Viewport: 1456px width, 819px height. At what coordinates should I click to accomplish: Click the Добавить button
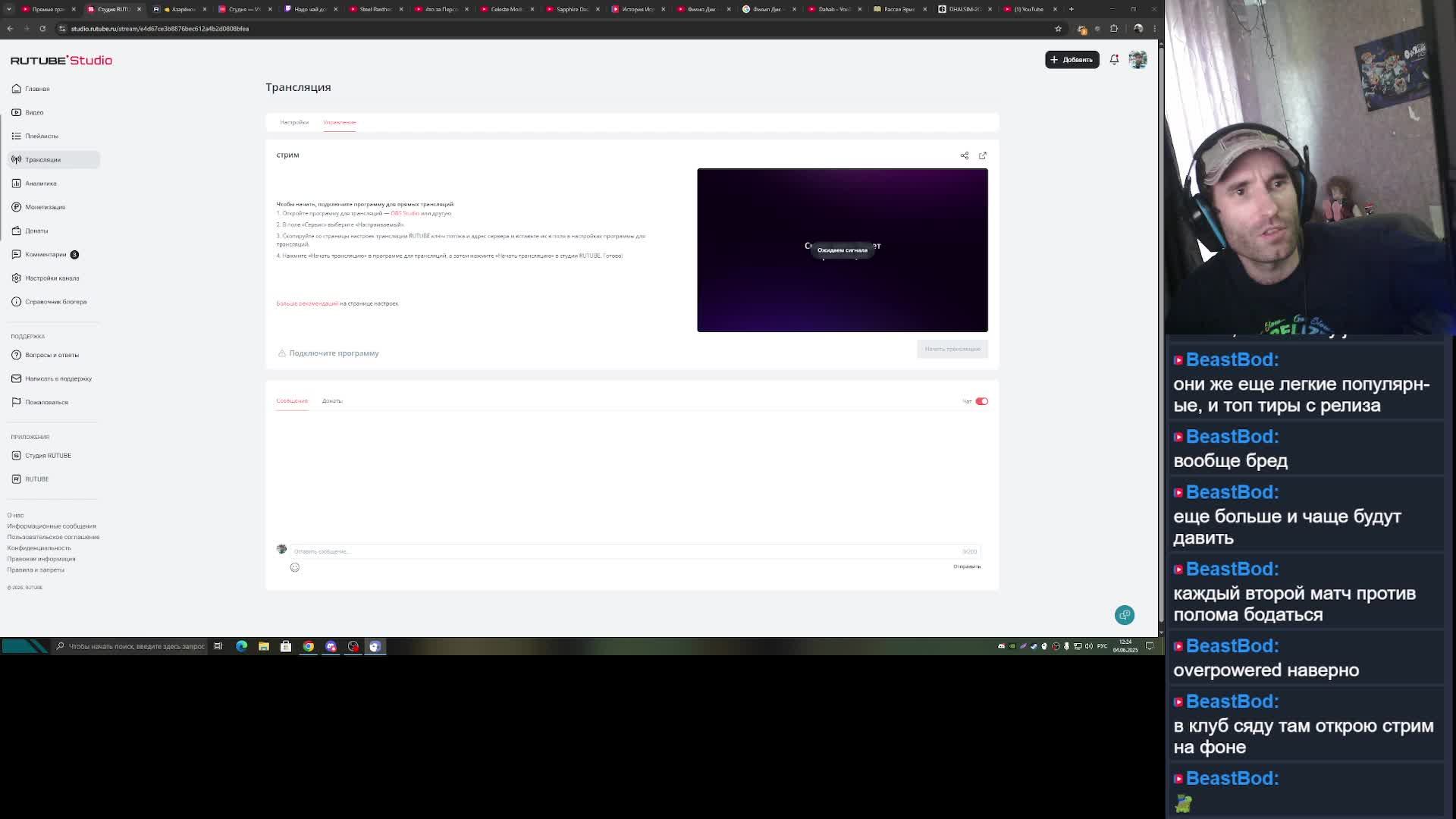(1072, 59)
